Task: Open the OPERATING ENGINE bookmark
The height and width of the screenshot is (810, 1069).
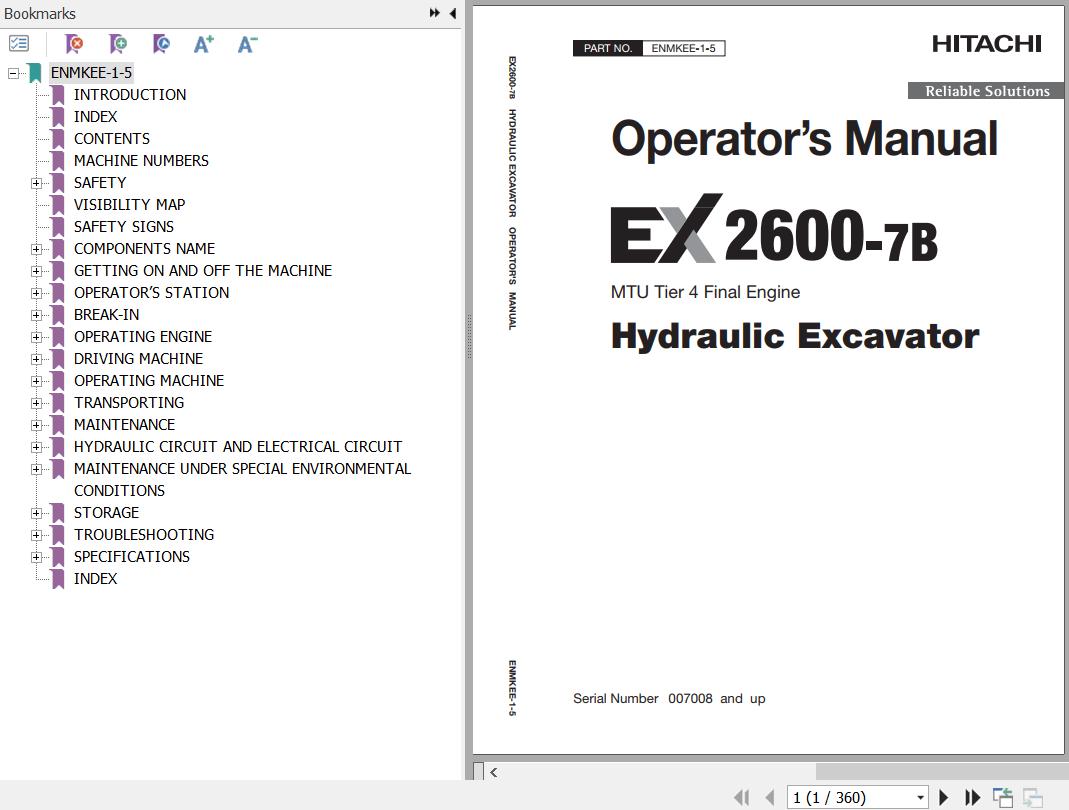Action: (x=142, y=337)
